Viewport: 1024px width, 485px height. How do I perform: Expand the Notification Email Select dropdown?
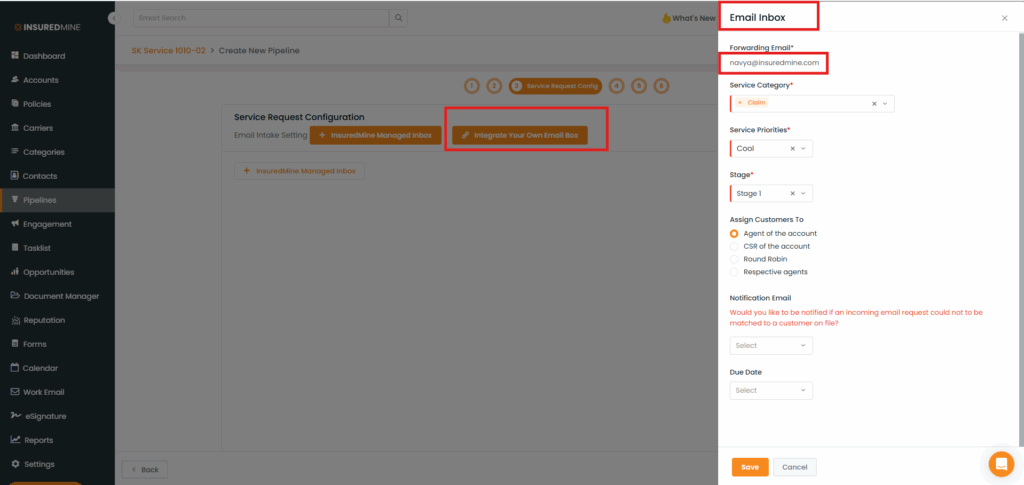(771, 346)
